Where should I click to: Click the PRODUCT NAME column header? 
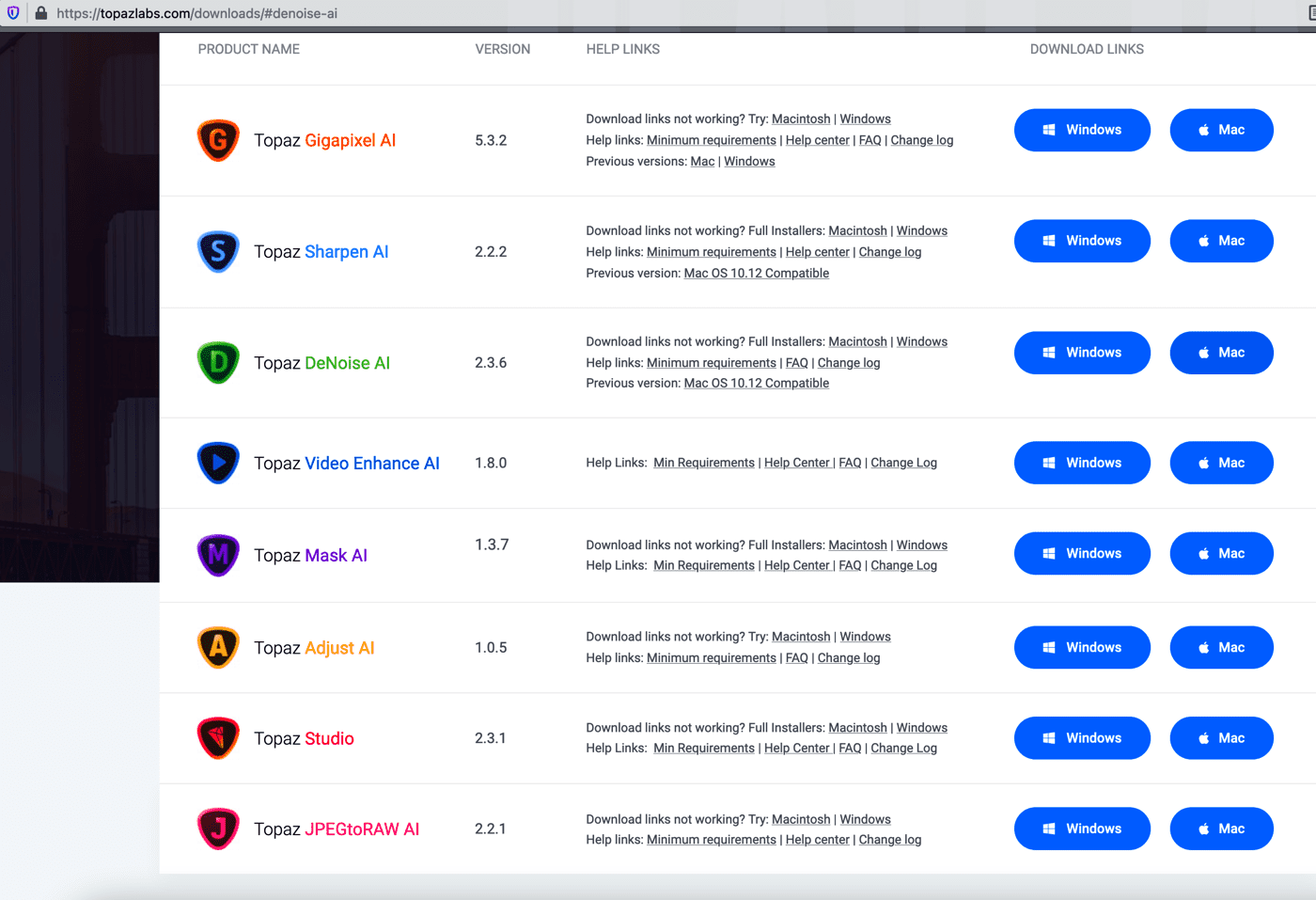tap(249, 49)
